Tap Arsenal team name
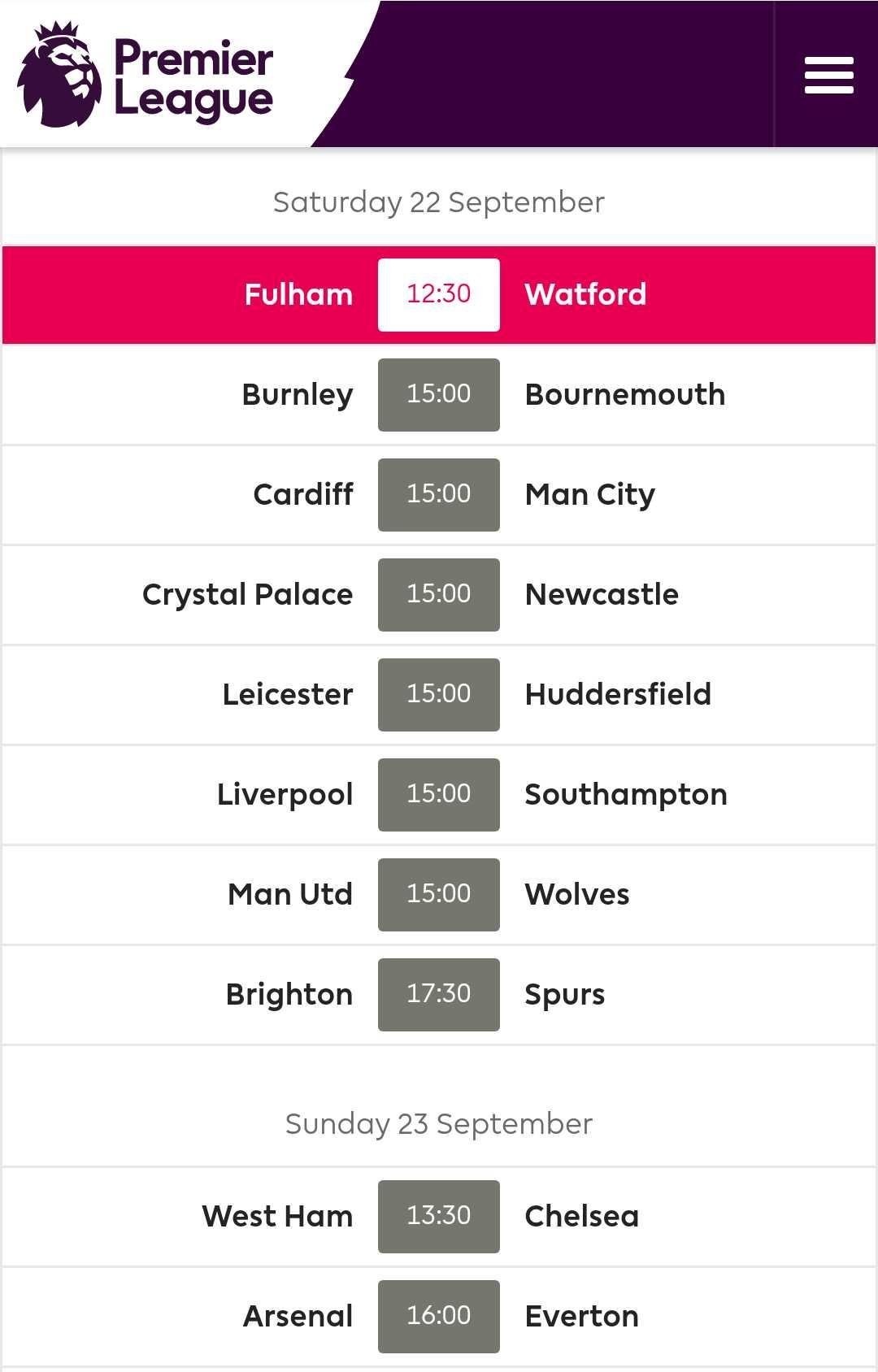This screenshot has width=878, height=1372. click(298, 1316)
